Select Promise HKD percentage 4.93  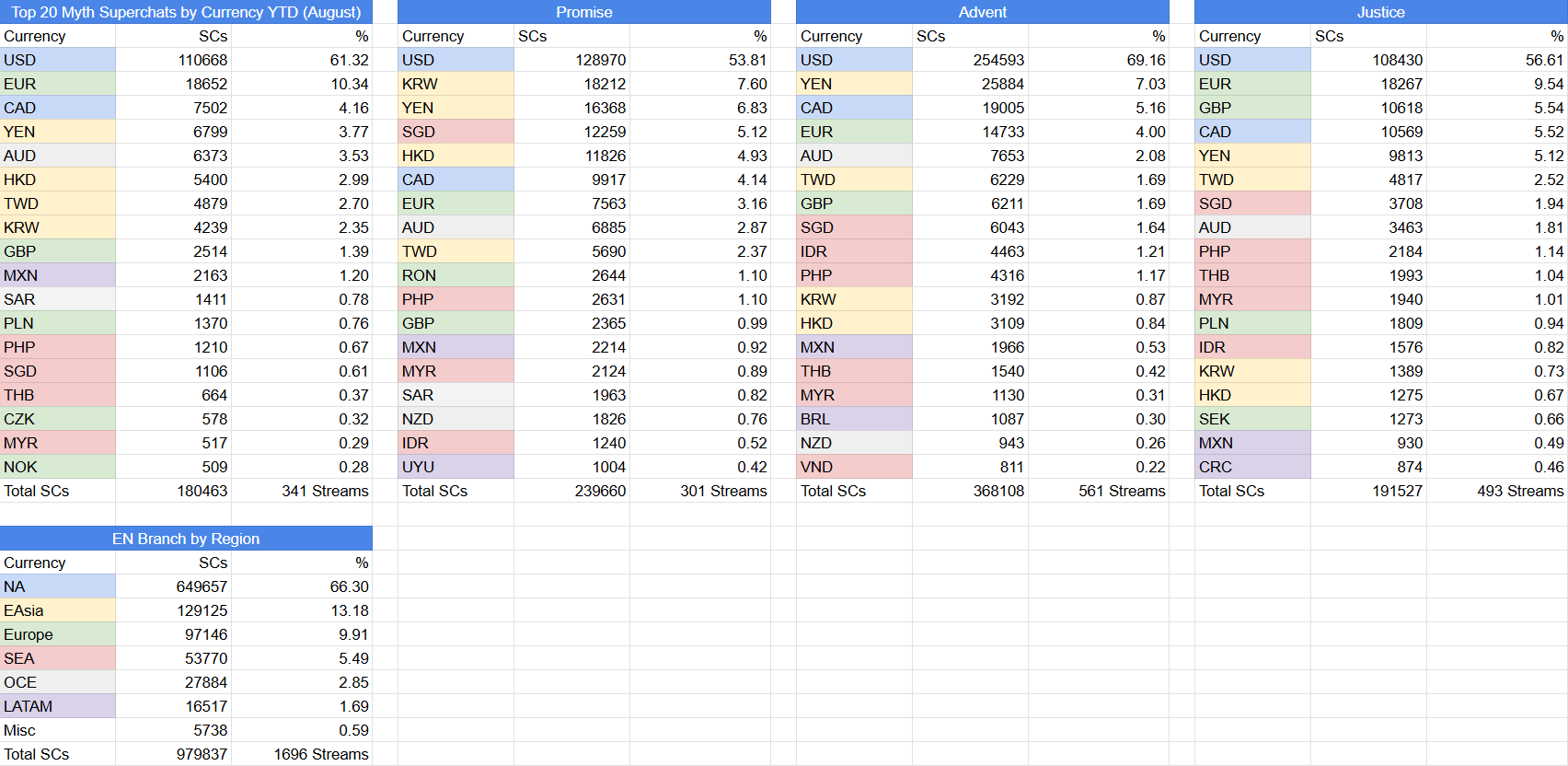click(700, 156)
